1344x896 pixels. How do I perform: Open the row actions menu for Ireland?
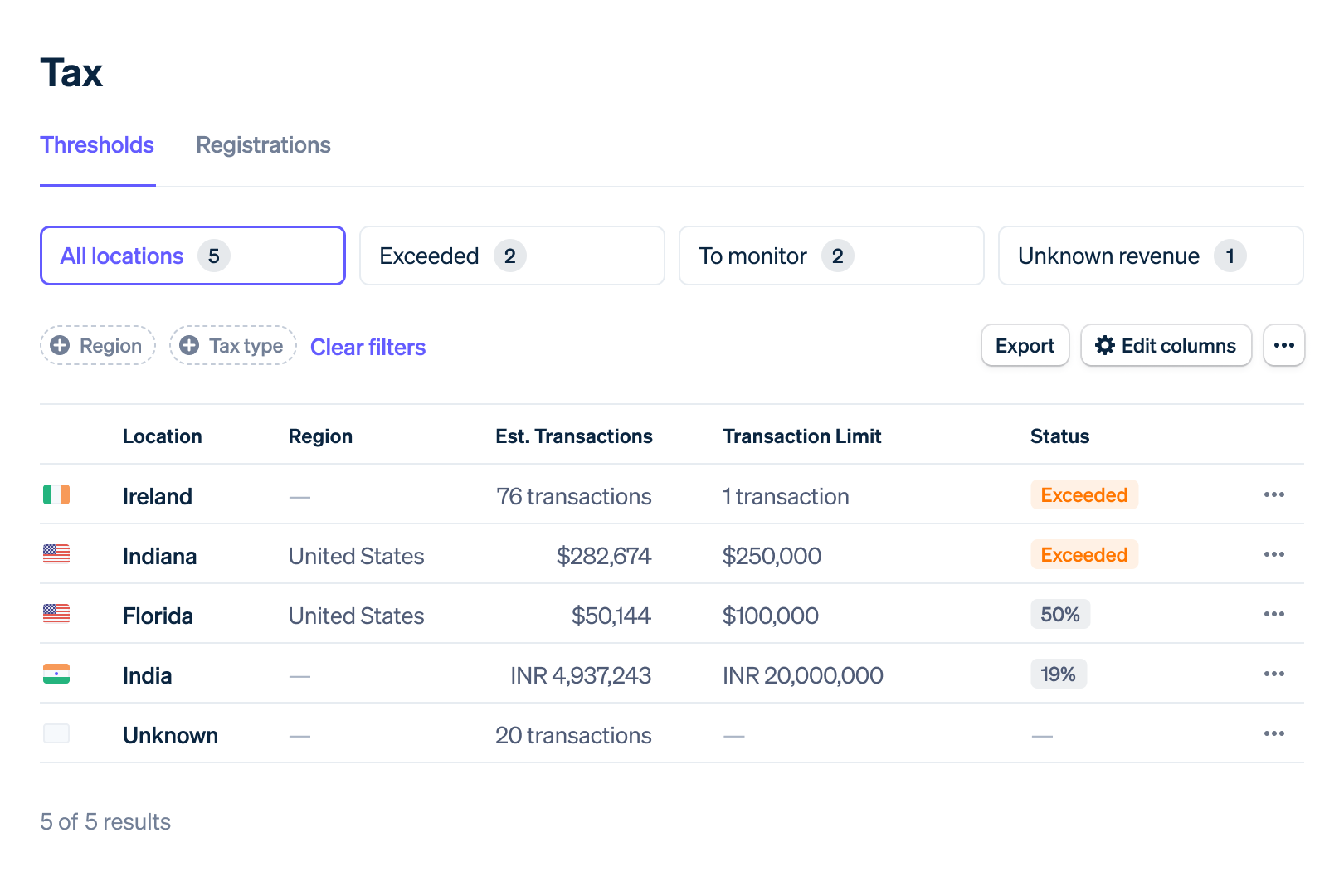1274,494
